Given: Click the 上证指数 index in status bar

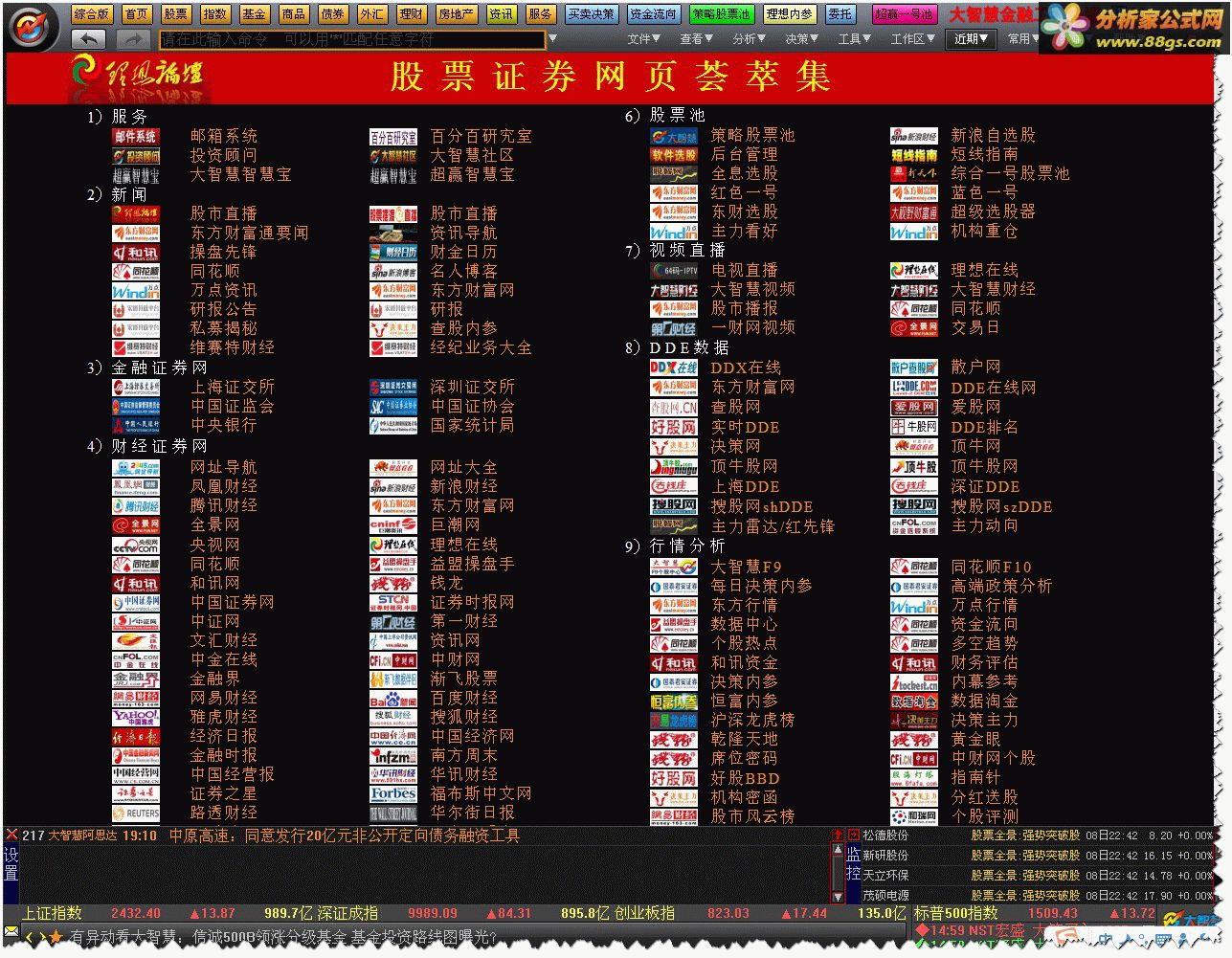Looking at the screenshot, I should pos(52,913).
